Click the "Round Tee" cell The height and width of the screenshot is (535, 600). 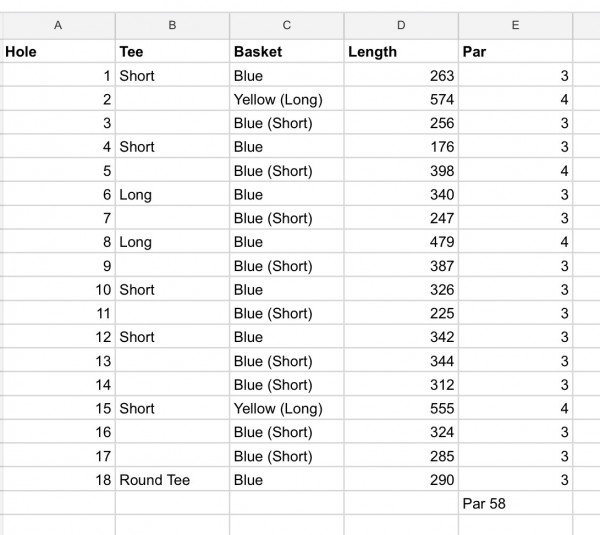coord(172,480)
